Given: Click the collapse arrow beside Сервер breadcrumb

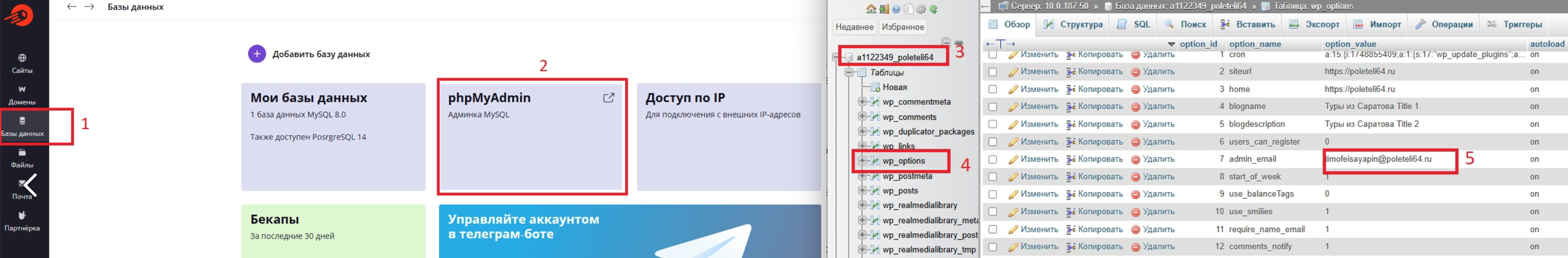Looking at the screenshot, I should pos(986,7).
